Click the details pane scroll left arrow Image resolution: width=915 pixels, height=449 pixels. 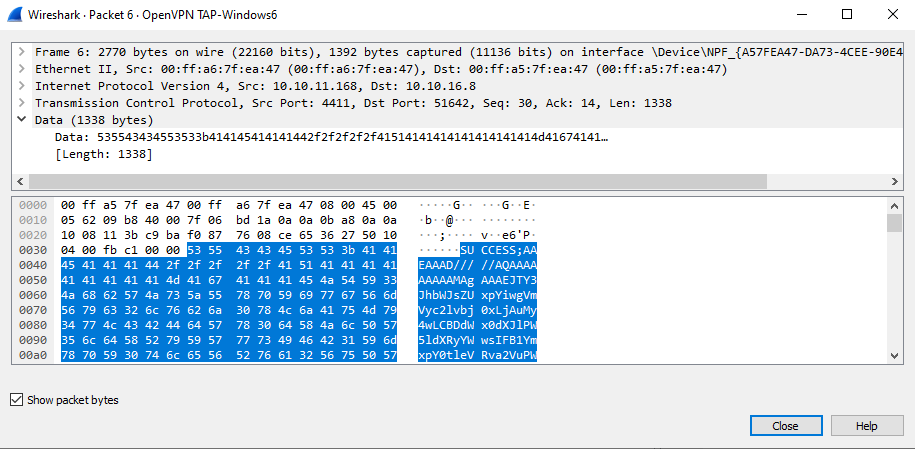[x=20, y=181]
